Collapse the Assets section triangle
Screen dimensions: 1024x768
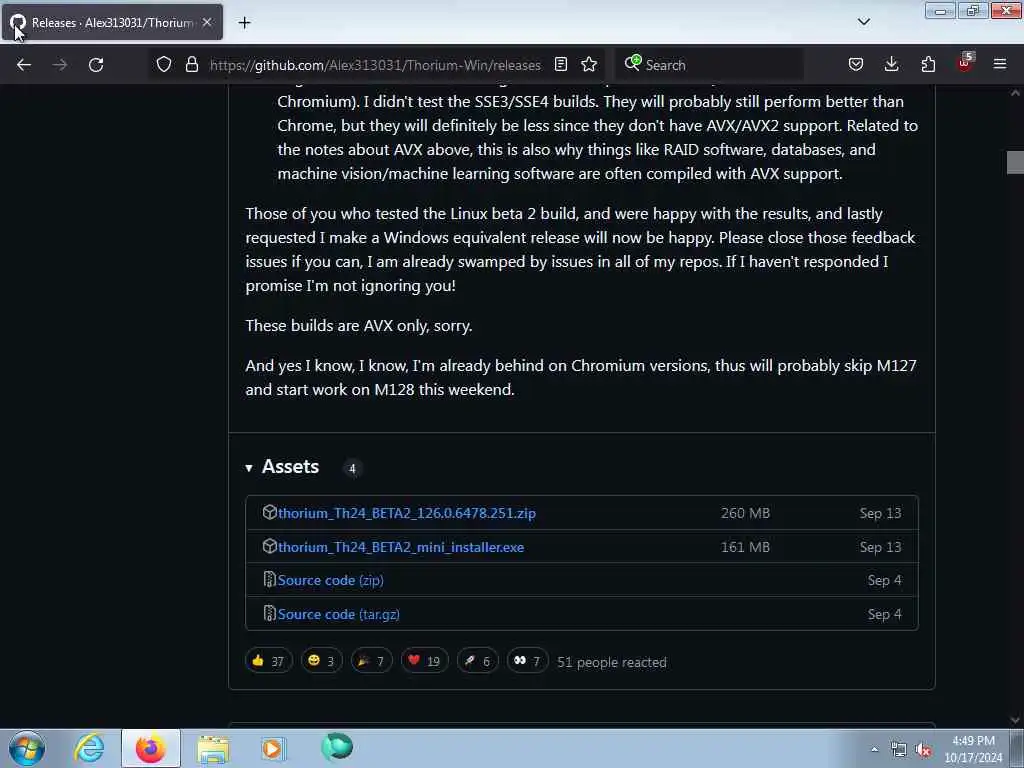coord(249,468)
